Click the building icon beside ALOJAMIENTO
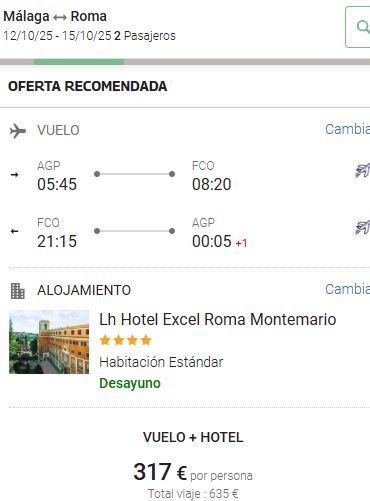This screenshot has width=370, height=501. [x=17, y=291]
